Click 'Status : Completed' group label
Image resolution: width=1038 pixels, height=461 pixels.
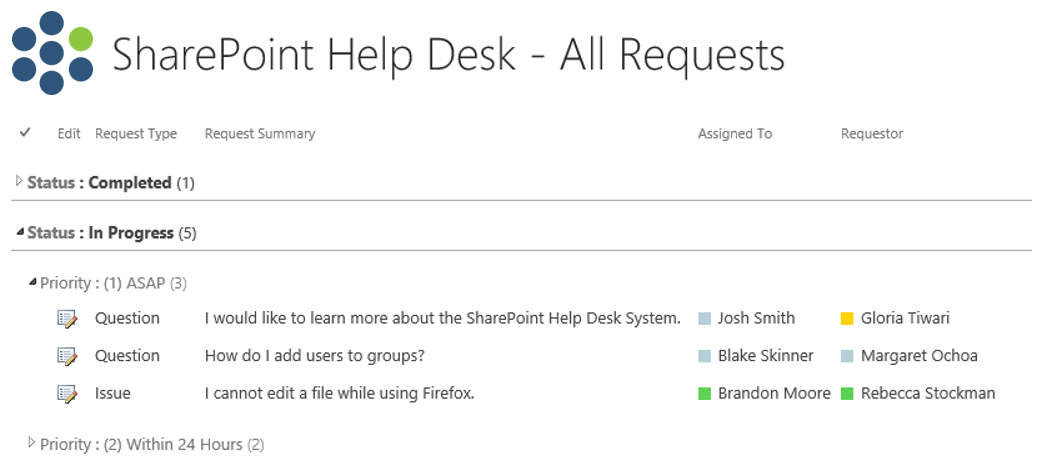(99, 183)
